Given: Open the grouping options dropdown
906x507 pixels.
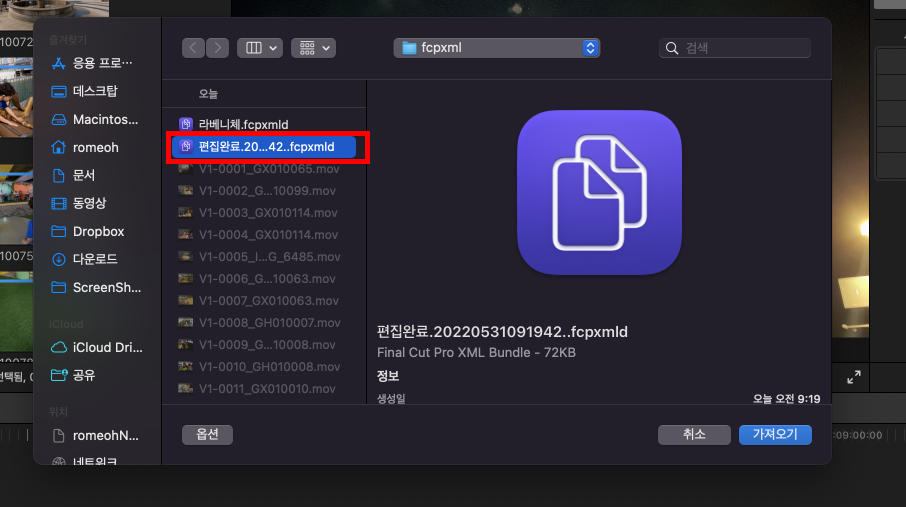Looking at the screenshot, I should [314, 48].
